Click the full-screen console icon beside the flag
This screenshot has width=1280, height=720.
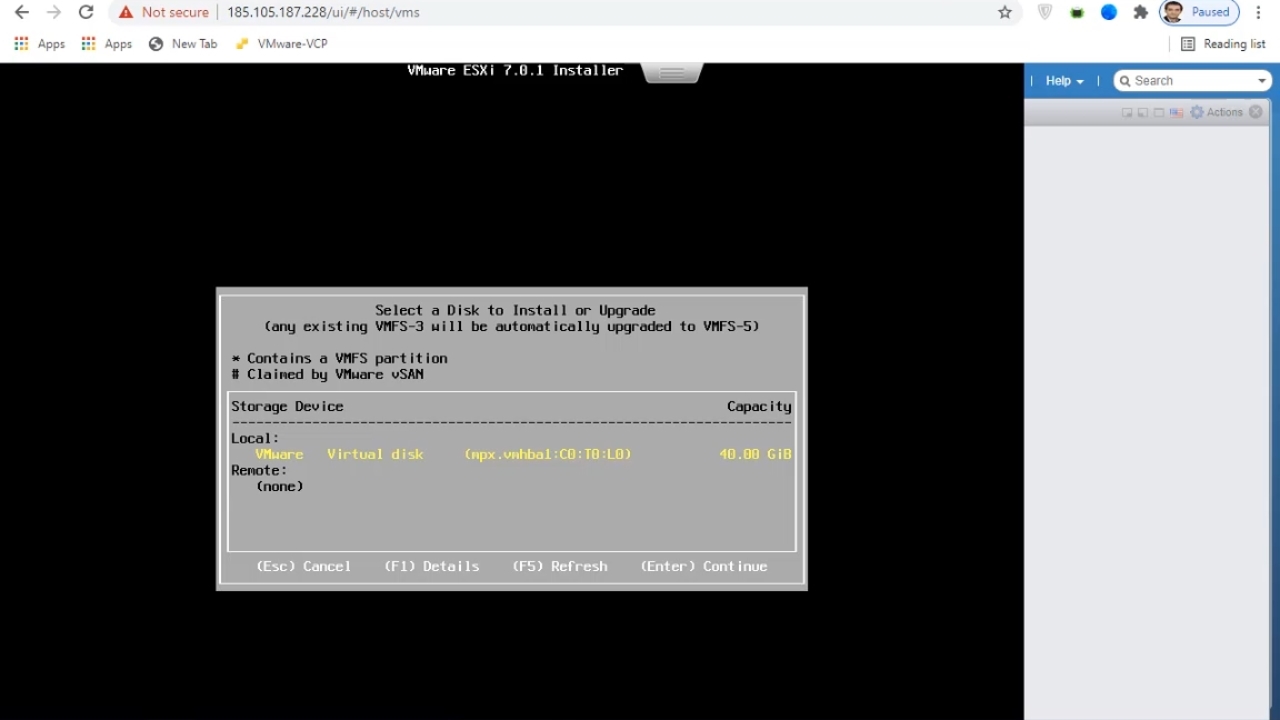click(x=1159, y=113)
